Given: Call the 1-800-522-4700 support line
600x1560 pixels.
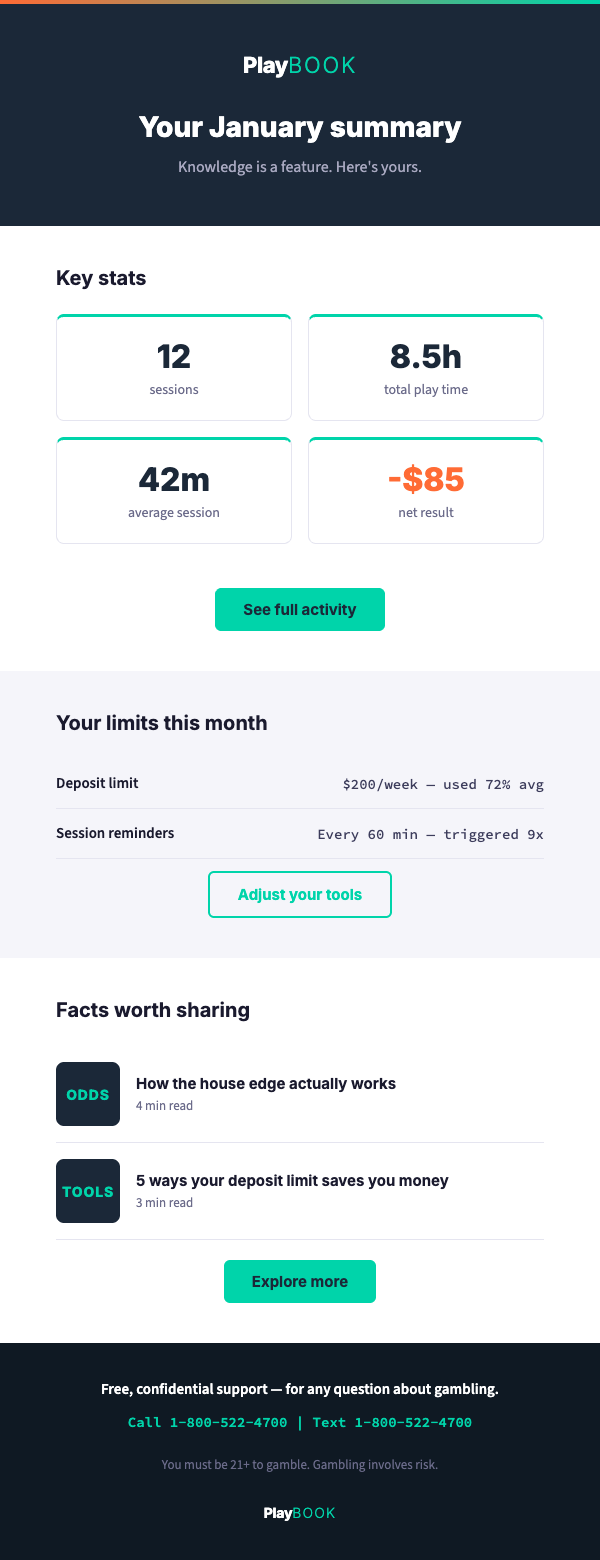Looking at the screenshot, I should click(x=207, y=1422).
